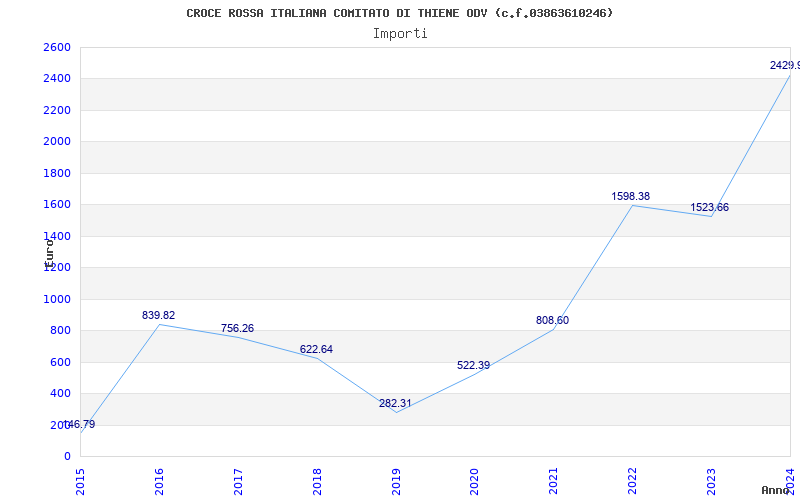
Task: Click the 800 y-axis value
Action: [x=60, y=331]
